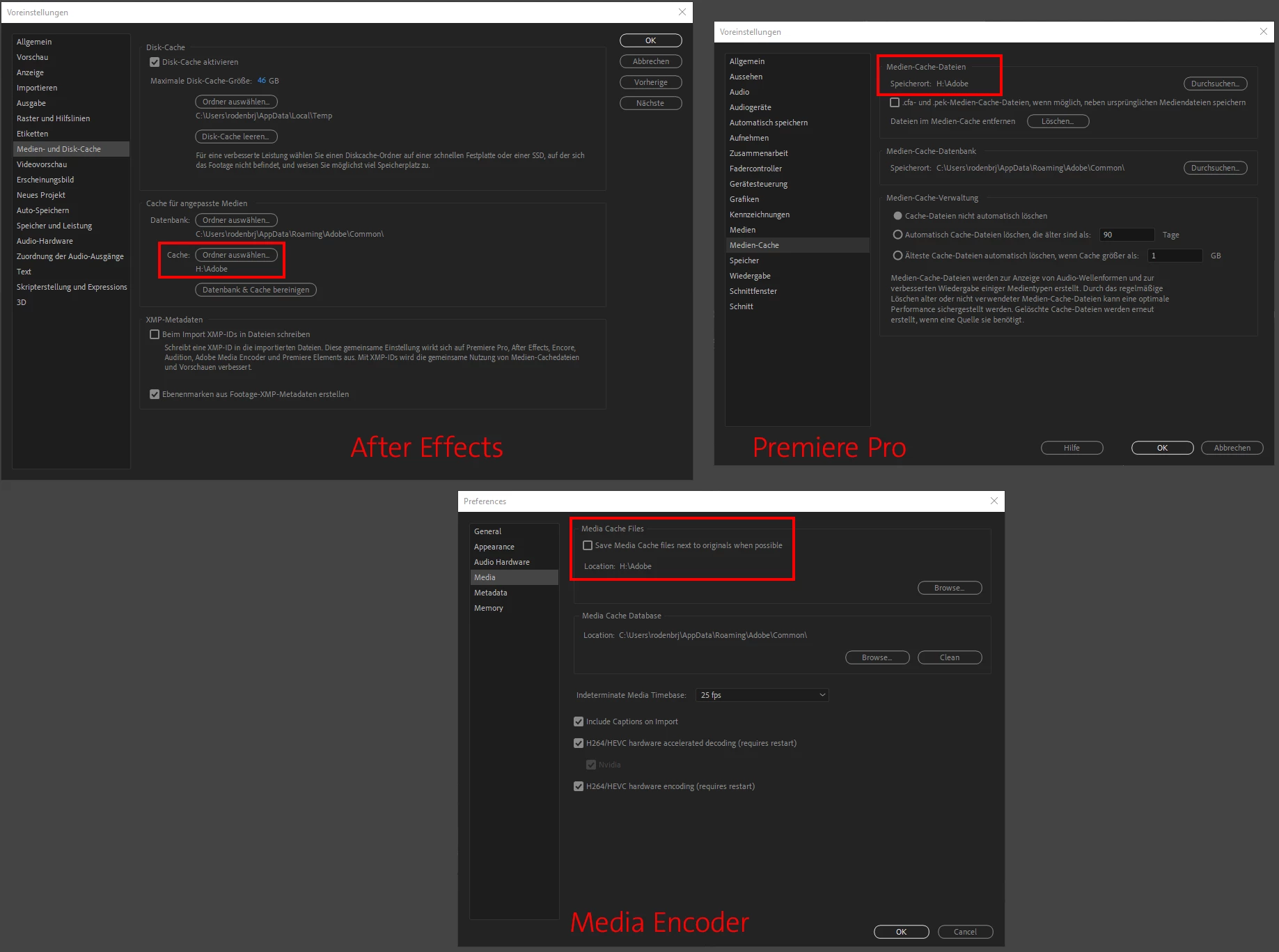Open Schnittfenster category in Premiere Pro
This screenshot has width=1279, height=952.
(797, 291)
